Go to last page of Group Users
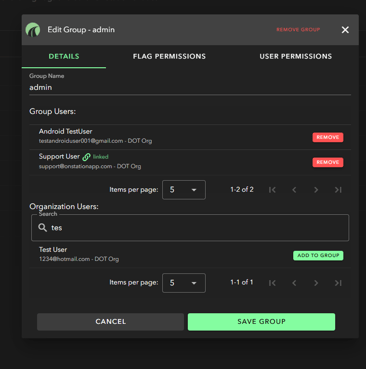Image resolution: width=366 pixels, height=369 pixels. tap(338, 190)
